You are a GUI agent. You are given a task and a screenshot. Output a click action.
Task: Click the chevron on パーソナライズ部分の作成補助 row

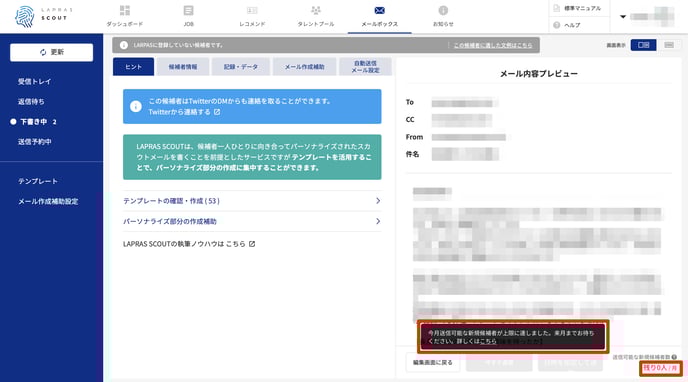[x=378, y=221]
